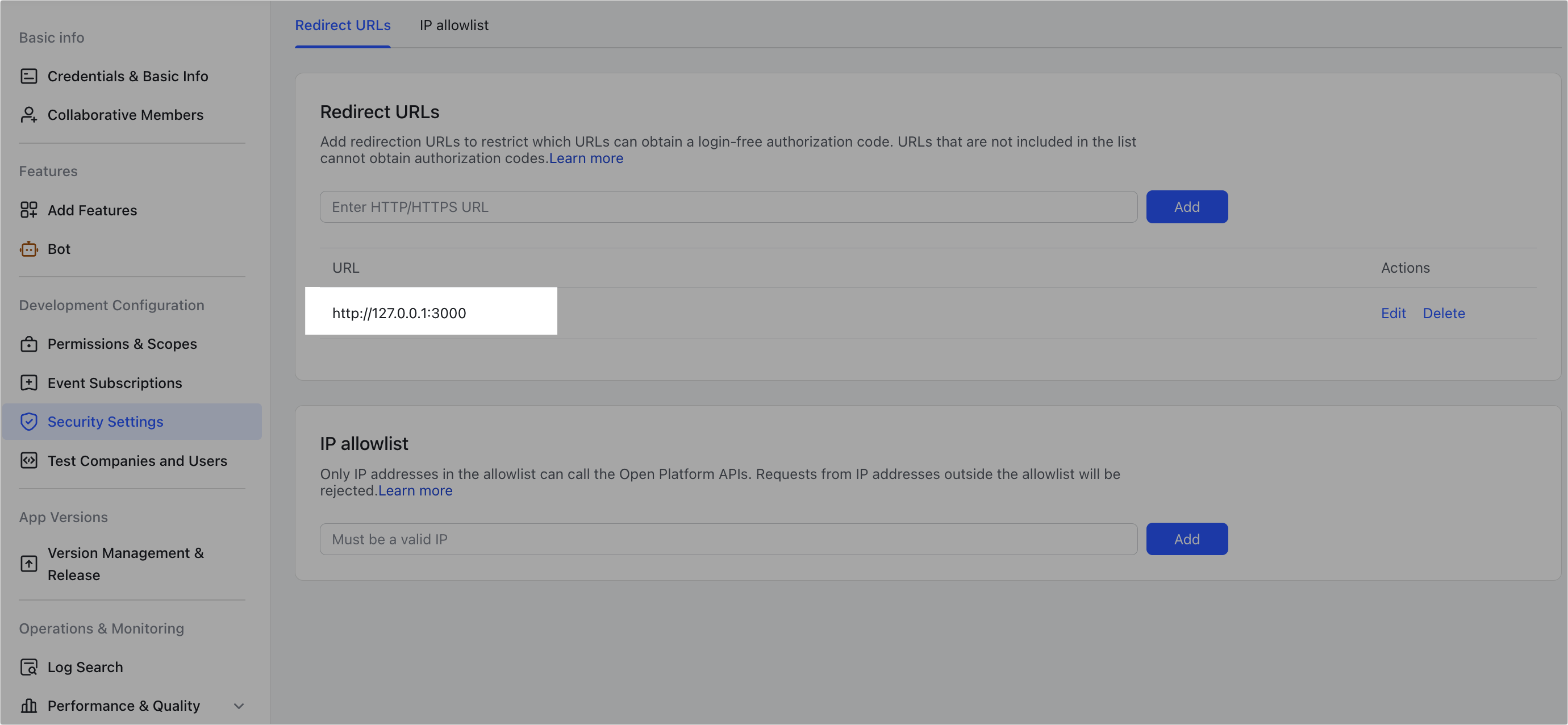Switch to the IP allowlist tab
1568x725 pixels.
[453, 26]
